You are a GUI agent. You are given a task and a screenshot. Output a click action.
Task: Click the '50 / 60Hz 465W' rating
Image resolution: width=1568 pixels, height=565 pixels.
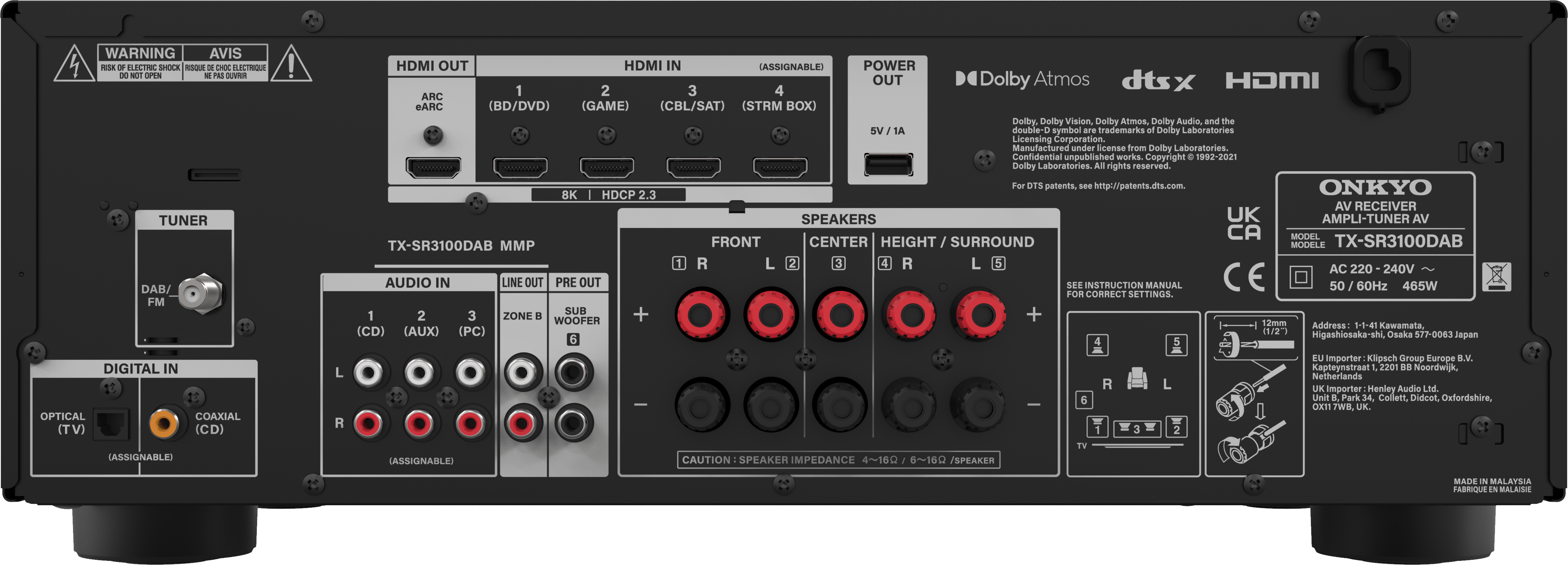coord(1383,286)
